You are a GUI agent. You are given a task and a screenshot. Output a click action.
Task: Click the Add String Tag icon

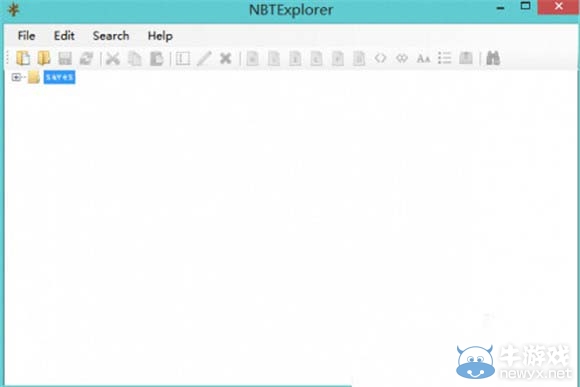click(423, 58)
